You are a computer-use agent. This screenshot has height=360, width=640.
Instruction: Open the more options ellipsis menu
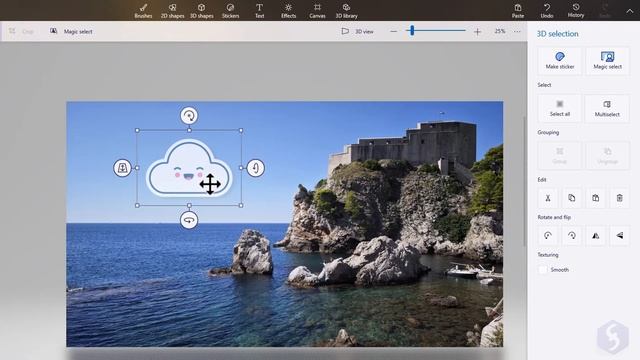(517, 31)
